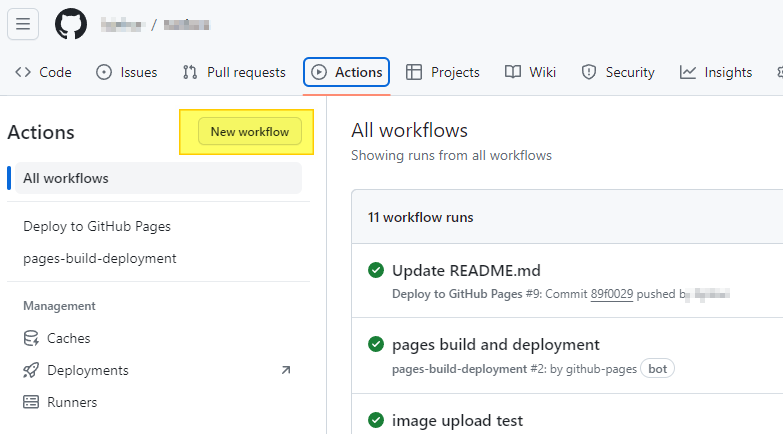This screenshot has height=434, width=783.
Task: Click the Security shield icon
Action: (x=589, y=72)
